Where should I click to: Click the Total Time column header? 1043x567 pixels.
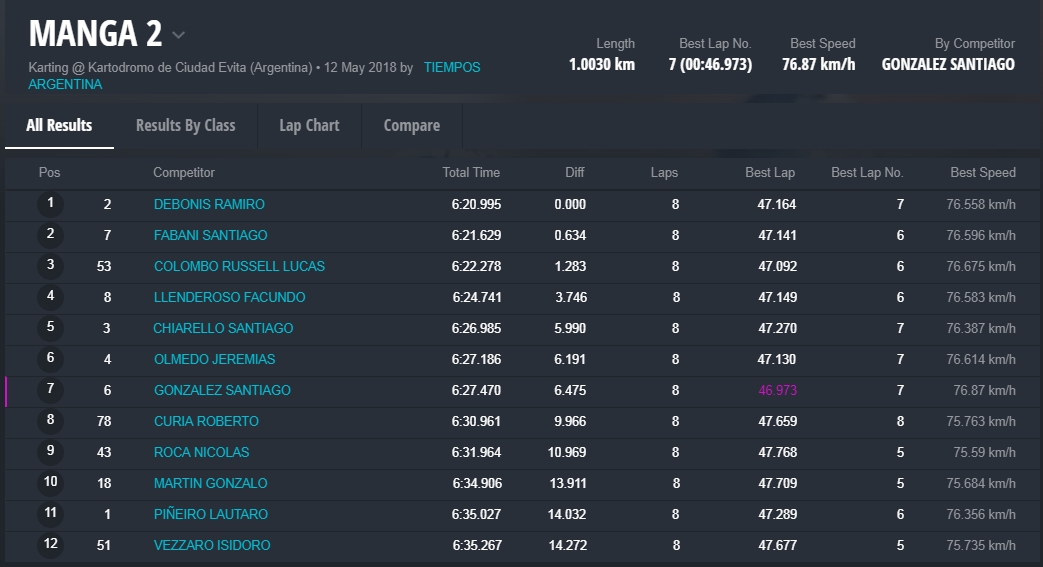[471, 172]
